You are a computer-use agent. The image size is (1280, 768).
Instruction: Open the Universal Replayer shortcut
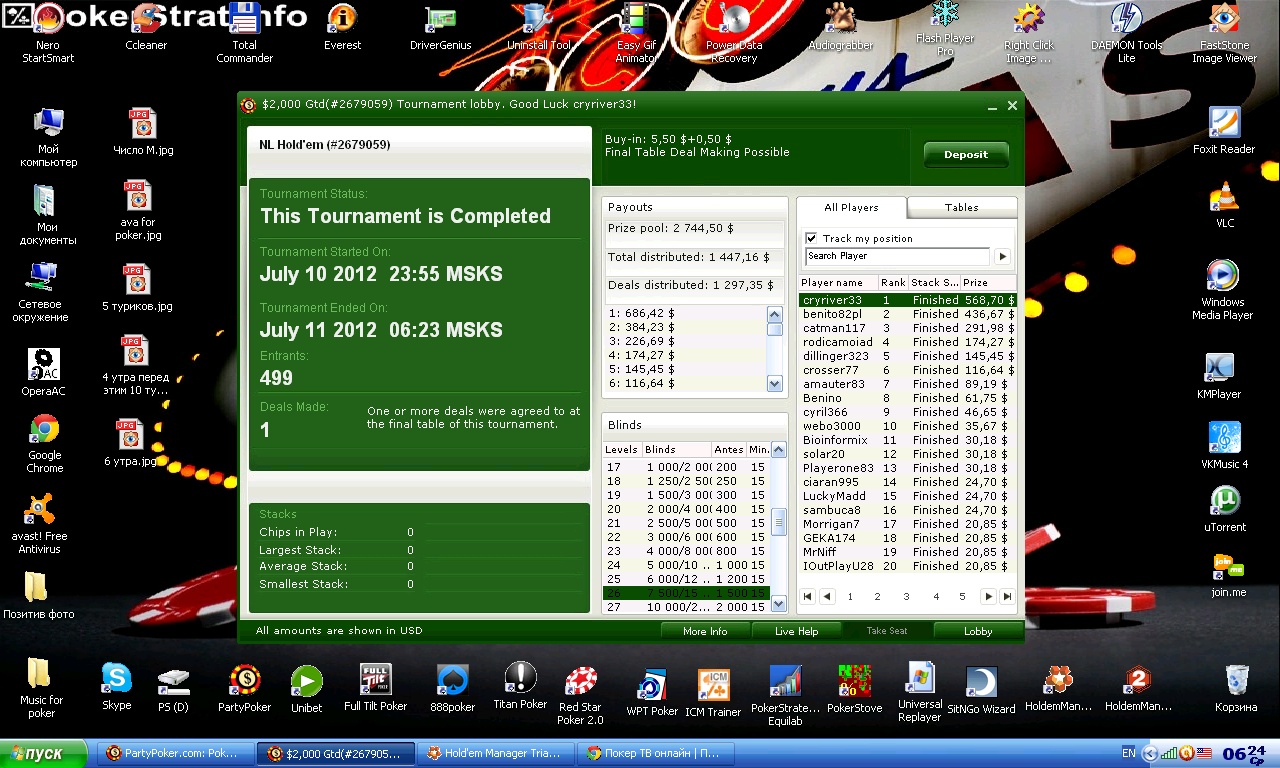(x=919, y=692)
